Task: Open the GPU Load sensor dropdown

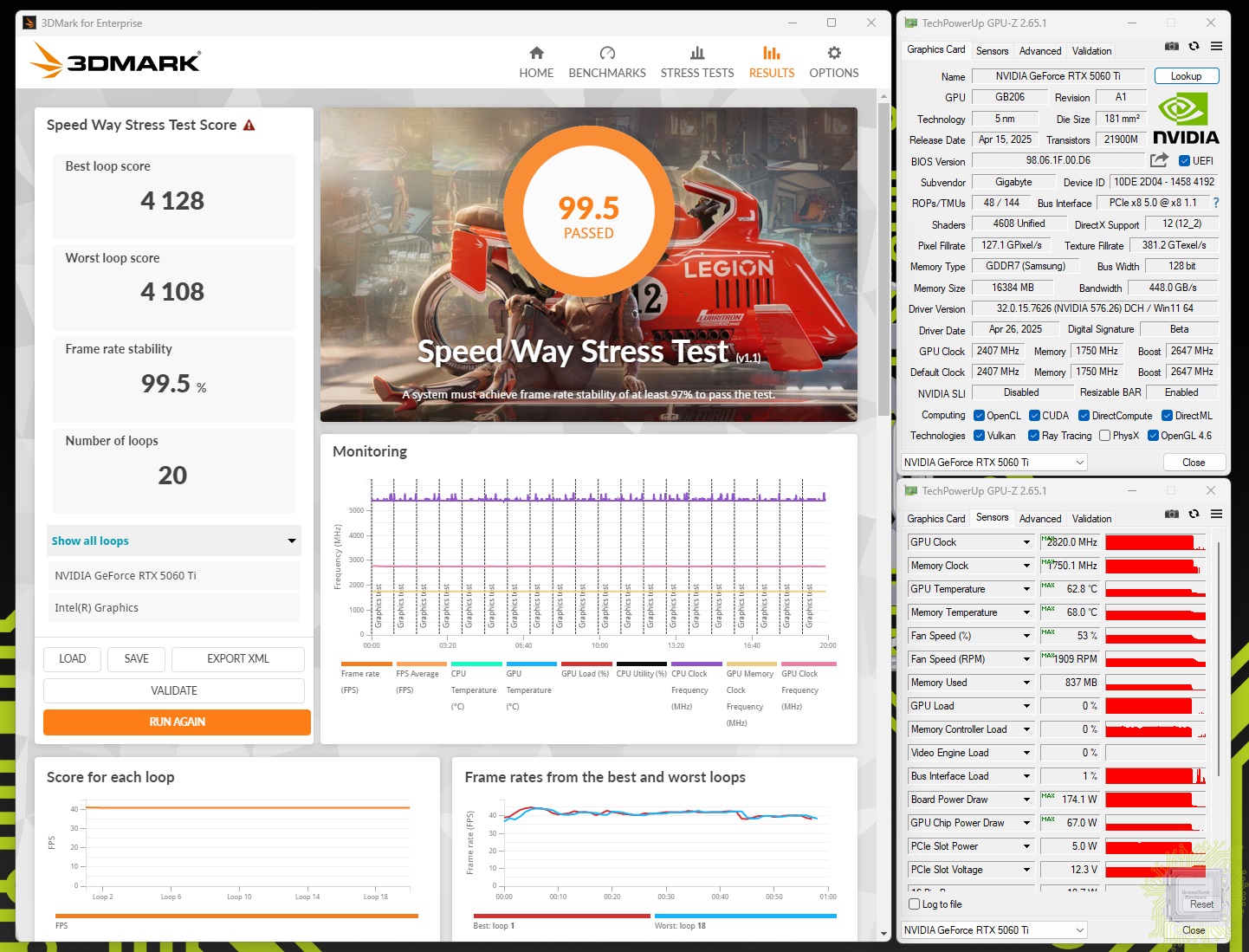Action: [x=1026, y=706]
